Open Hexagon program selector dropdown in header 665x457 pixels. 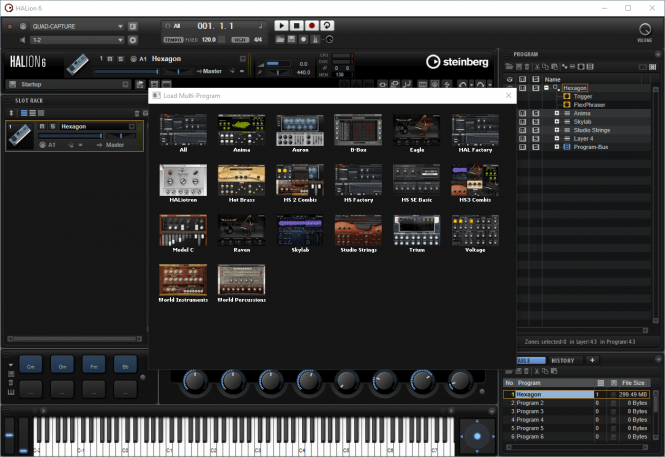[243, 59]
